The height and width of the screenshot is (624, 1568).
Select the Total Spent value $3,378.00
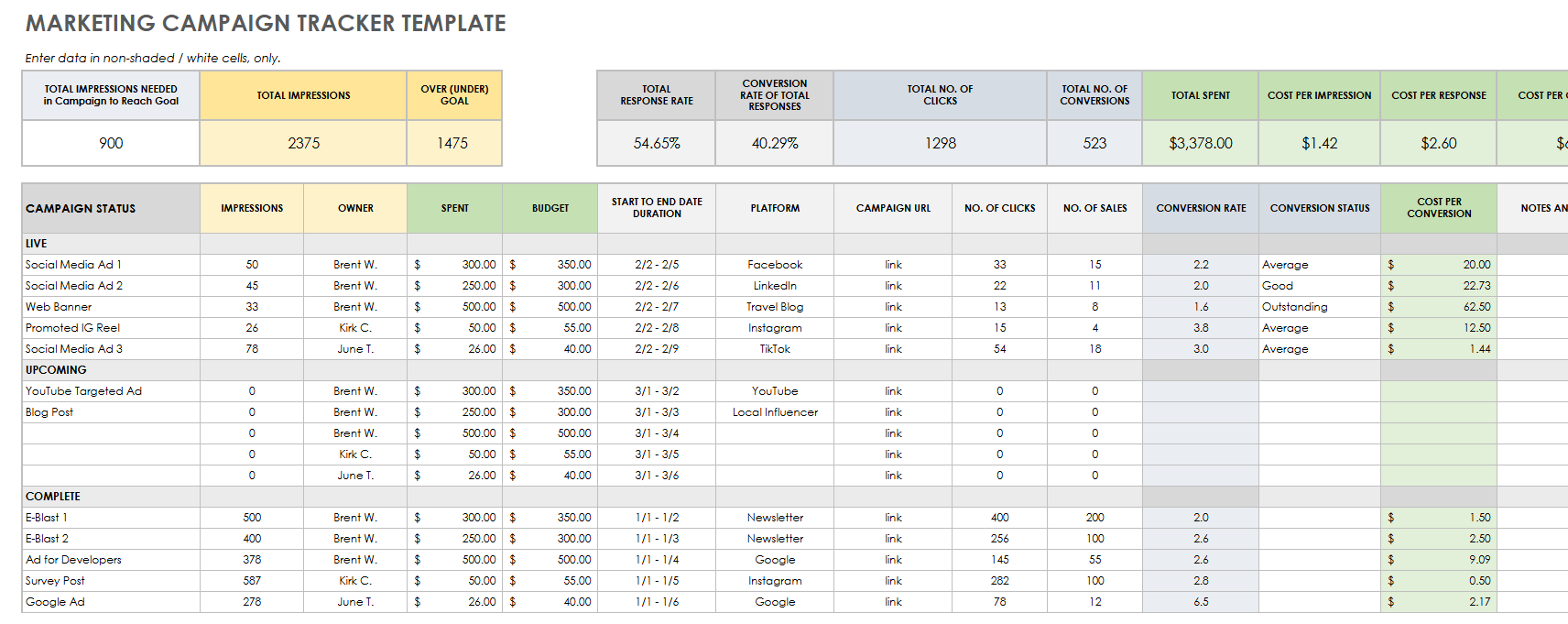pyautogui.click(x=1200, y=144)
